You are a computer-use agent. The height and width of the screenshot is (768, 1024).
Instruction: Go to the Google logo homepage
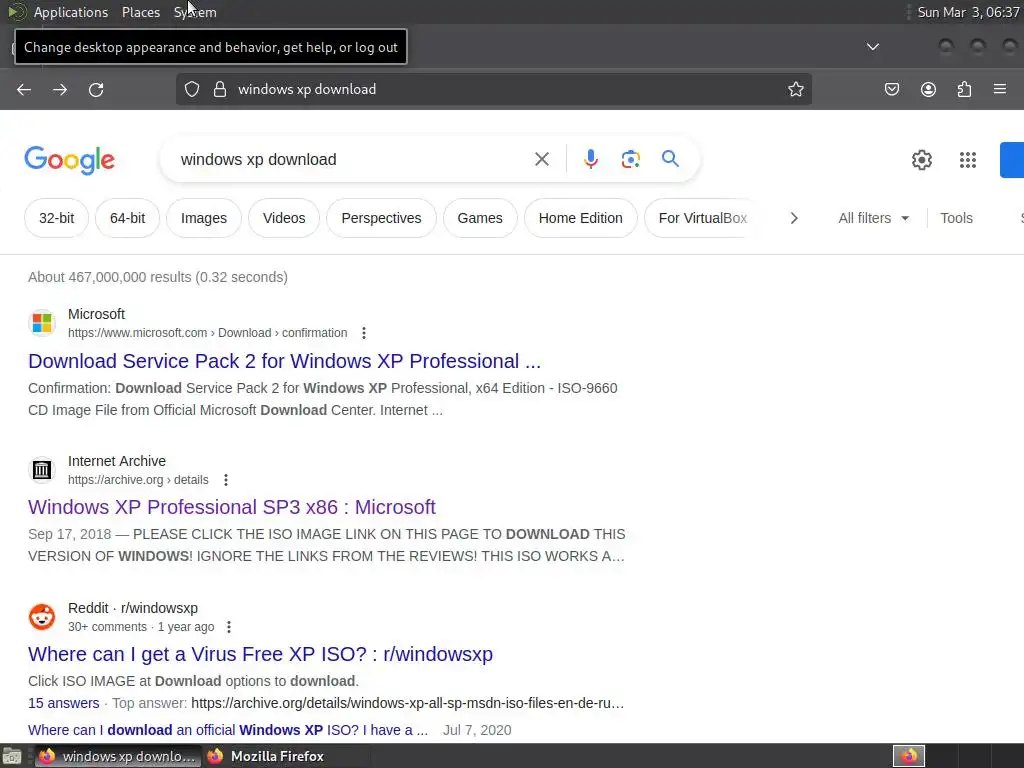[x=70, y=160]
